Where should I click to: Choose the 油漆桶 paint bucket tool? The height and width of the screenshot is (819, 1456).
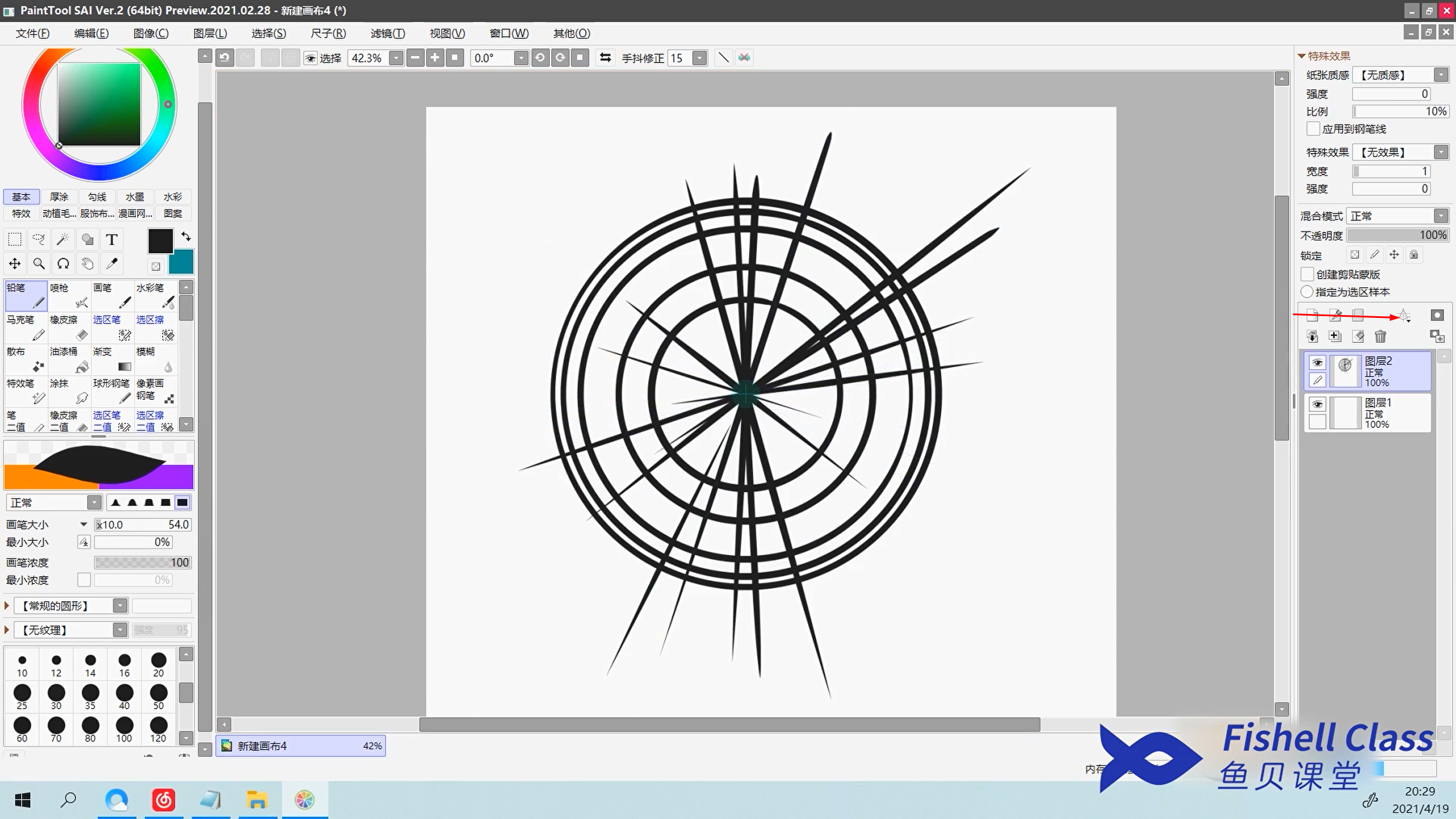(69, 359)
